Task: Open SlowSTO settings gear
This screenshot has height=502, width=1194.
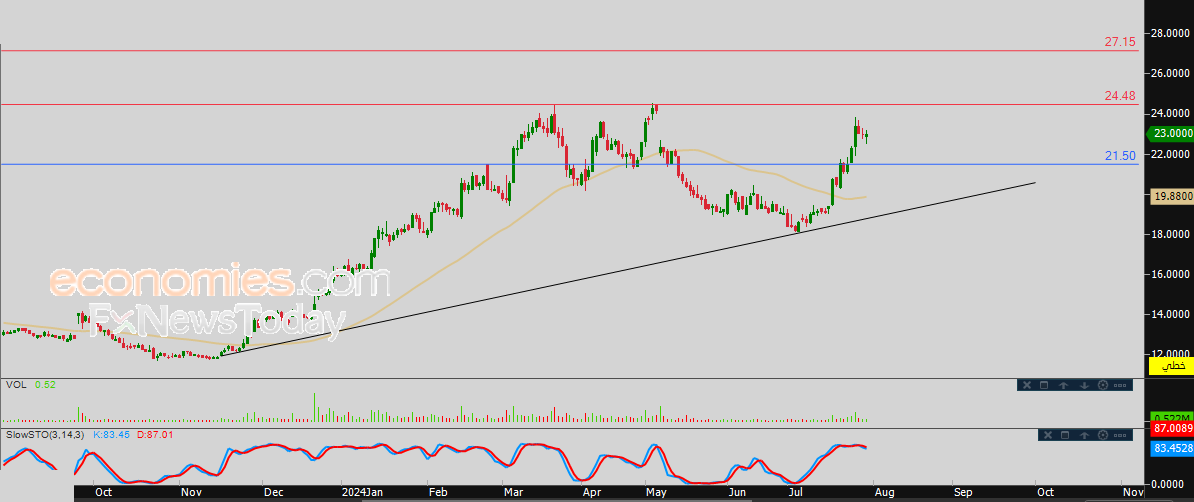Action: (1103, 434)
